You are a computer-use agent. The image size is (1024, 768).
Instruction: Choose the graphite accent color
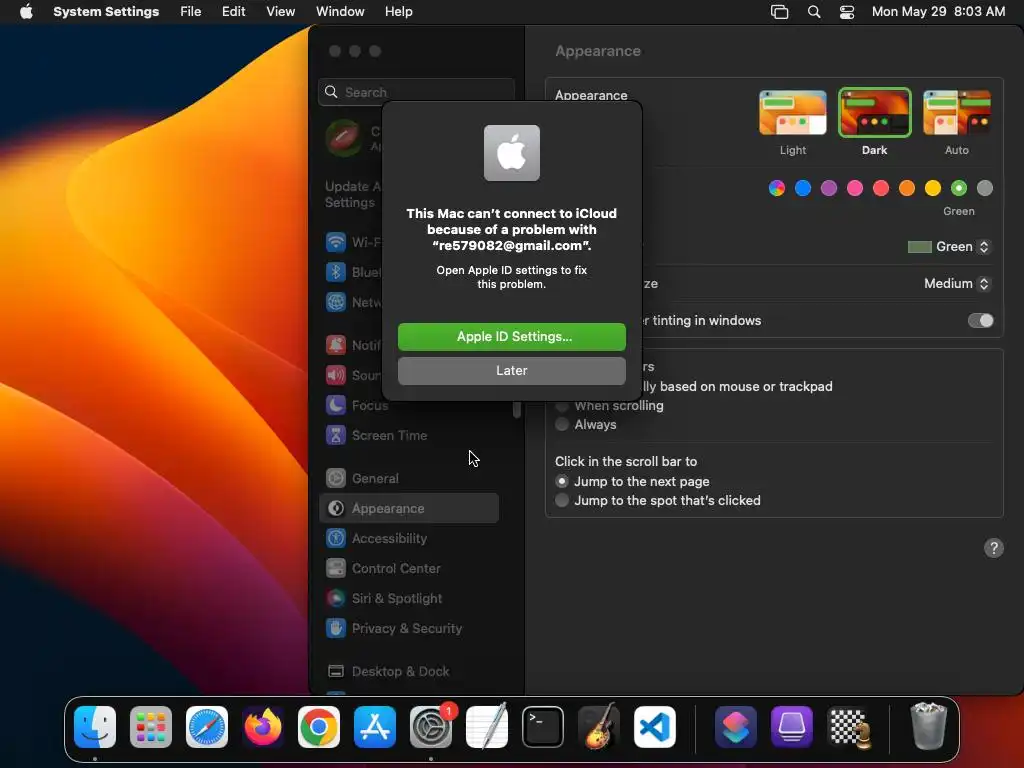coord(985,189)
